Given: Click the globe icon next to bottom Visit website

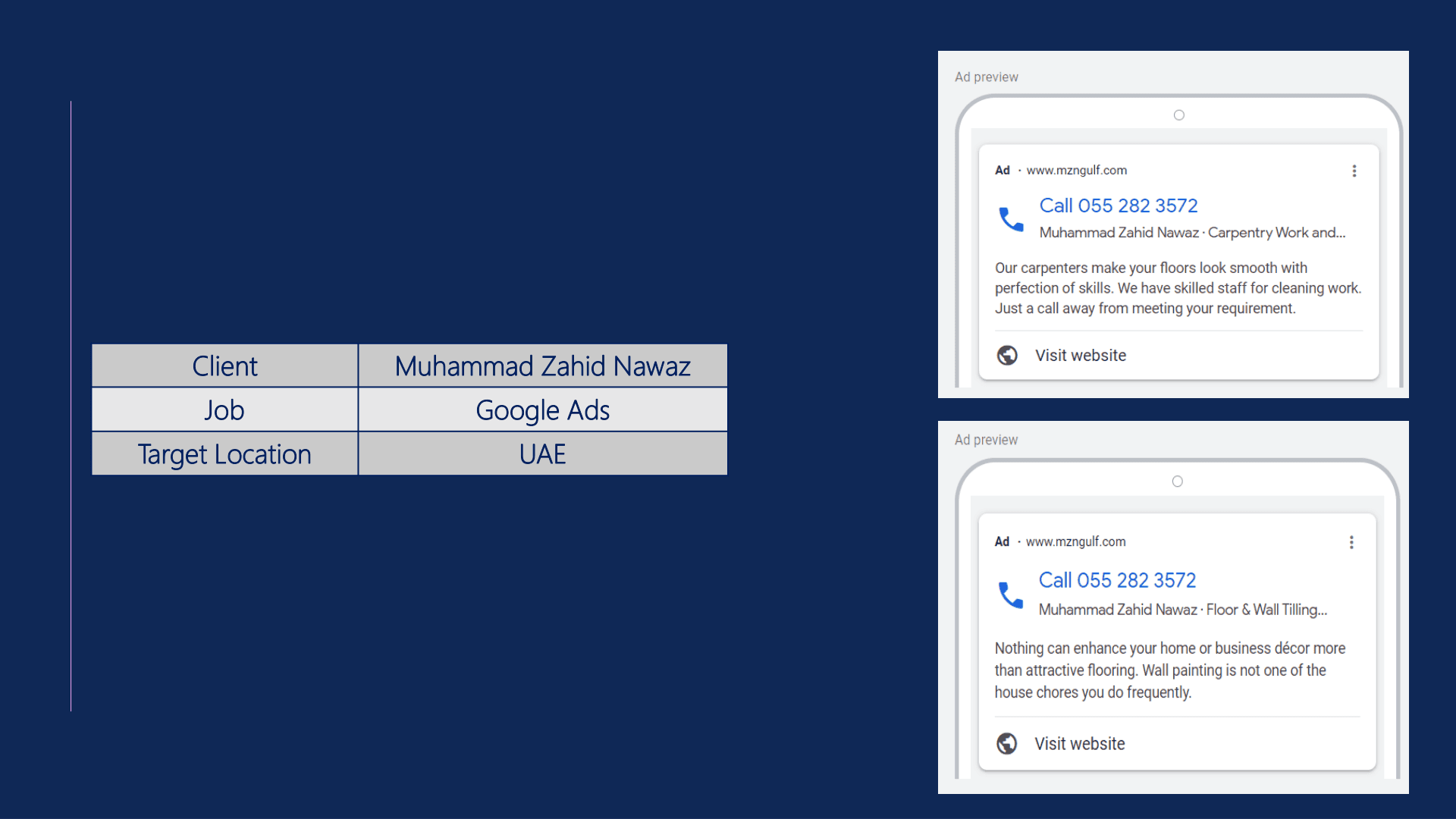Looking at the screenshot, I should pyautogui.click(x=1006, y=744).
